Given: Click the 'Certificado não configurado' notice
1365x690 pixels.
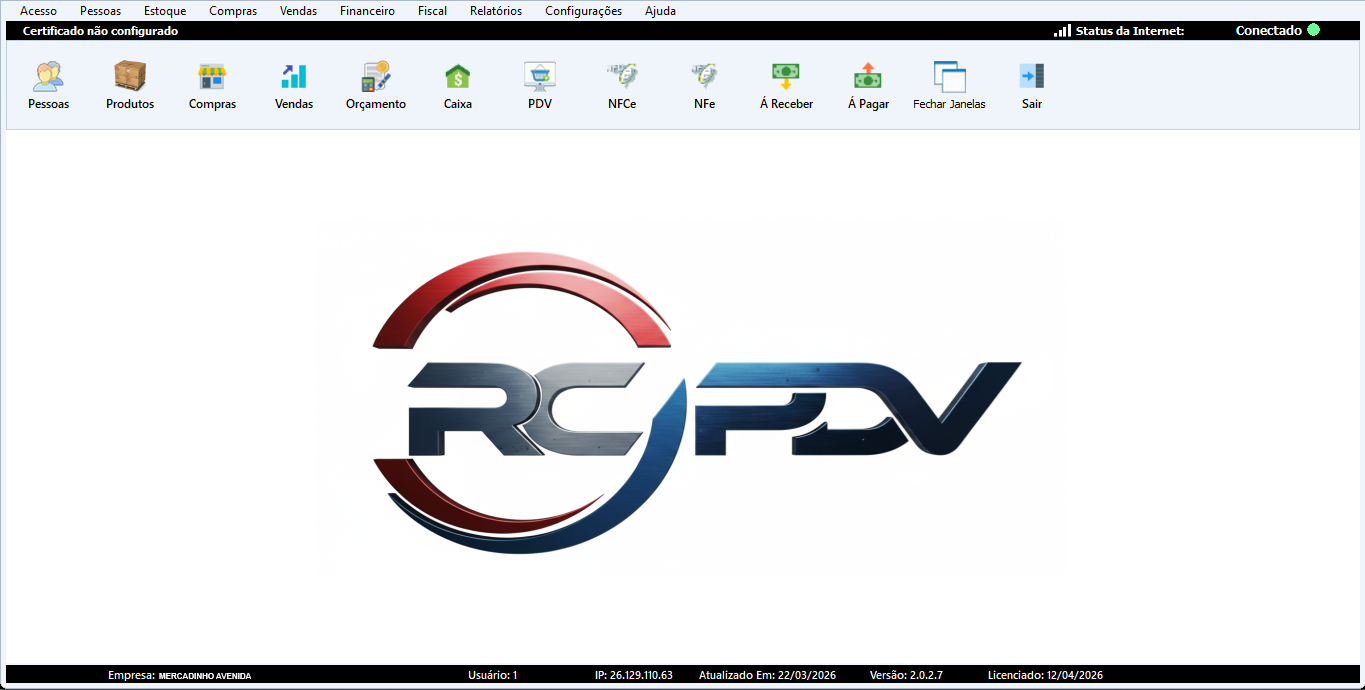Looking at the screenshot, I should (x=100, y=31).
